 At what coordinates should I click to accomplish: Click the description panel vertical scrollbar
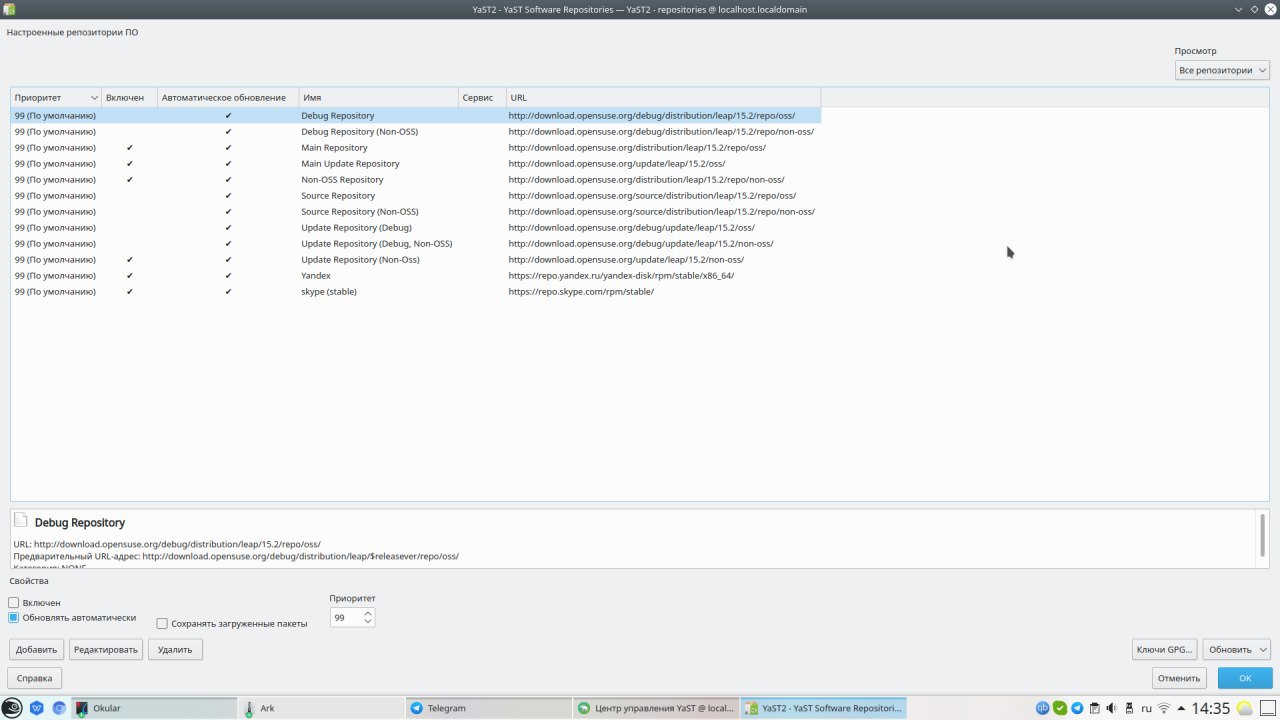(1262, 536)
